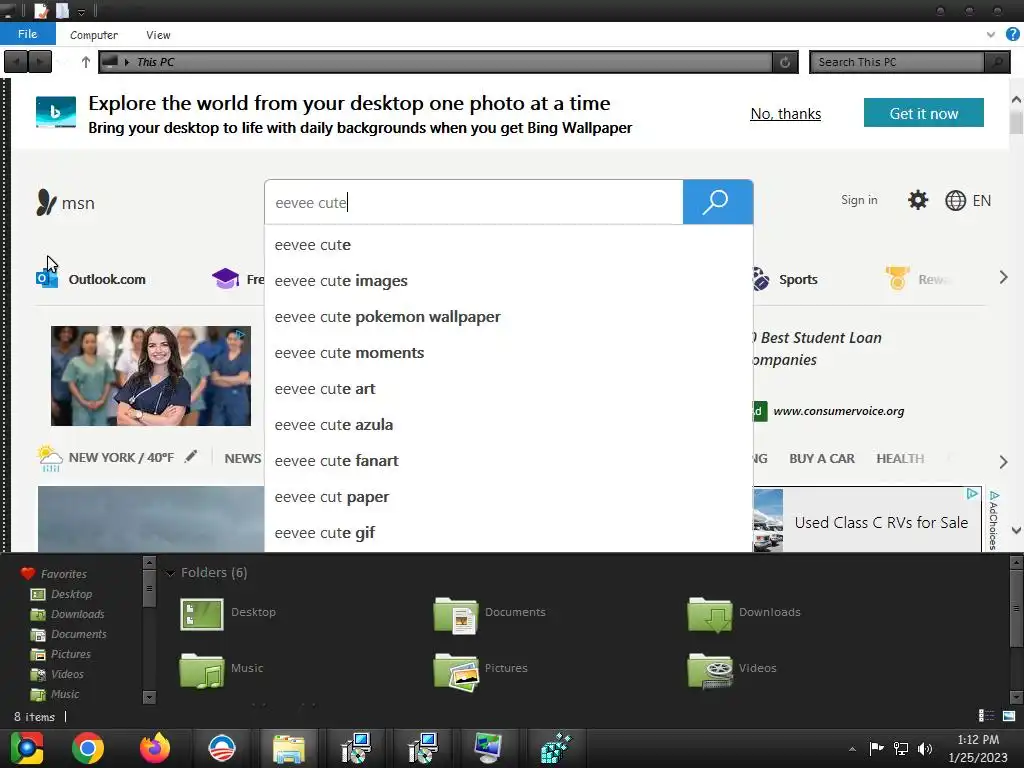Launch Google Chrome from taskbar
The width and height of the screenshot is (1024, 768).
point(88,748)
